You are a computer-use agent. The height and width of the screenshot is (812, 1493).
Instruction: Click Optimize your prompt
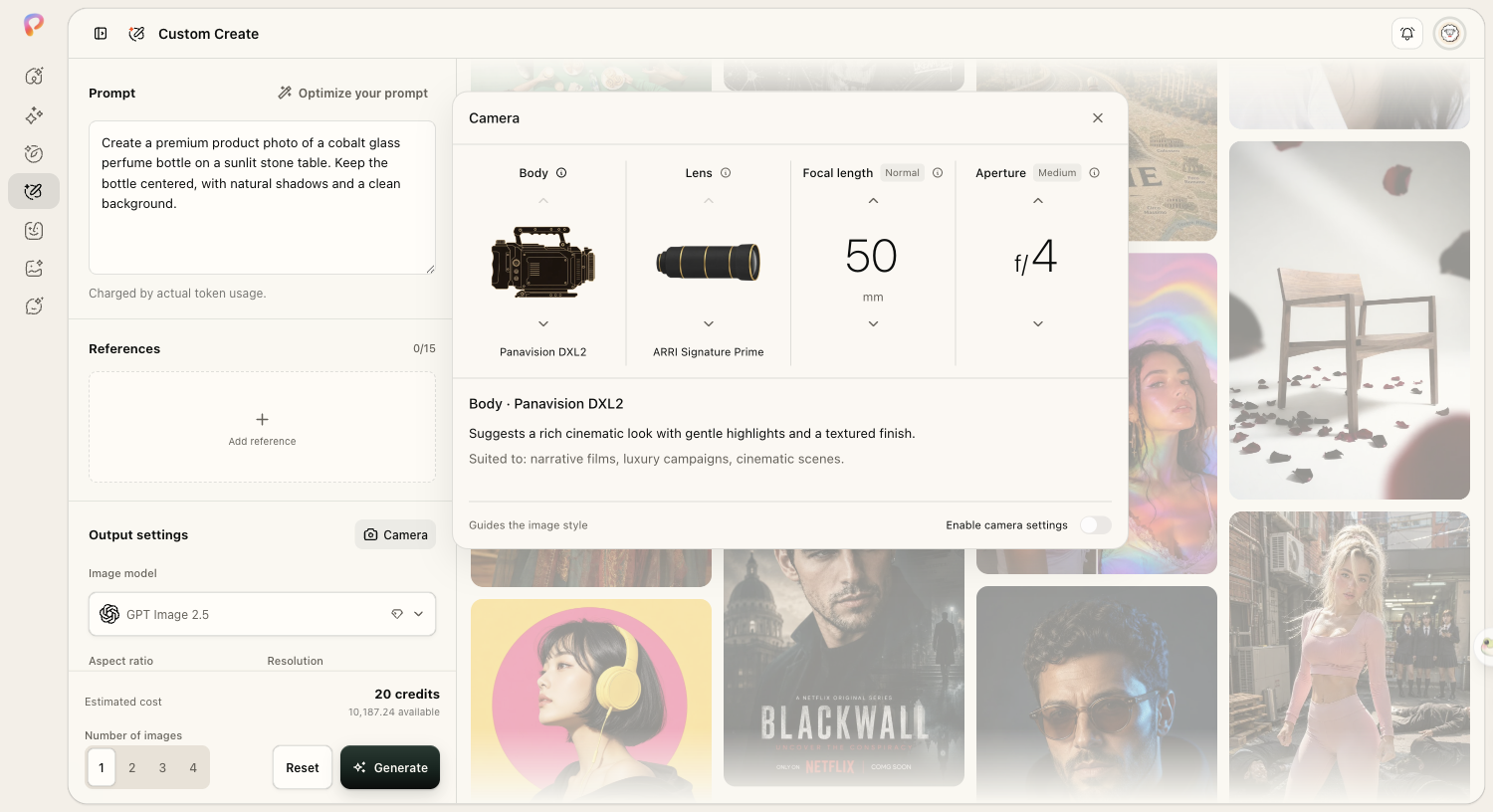point(353,94)
